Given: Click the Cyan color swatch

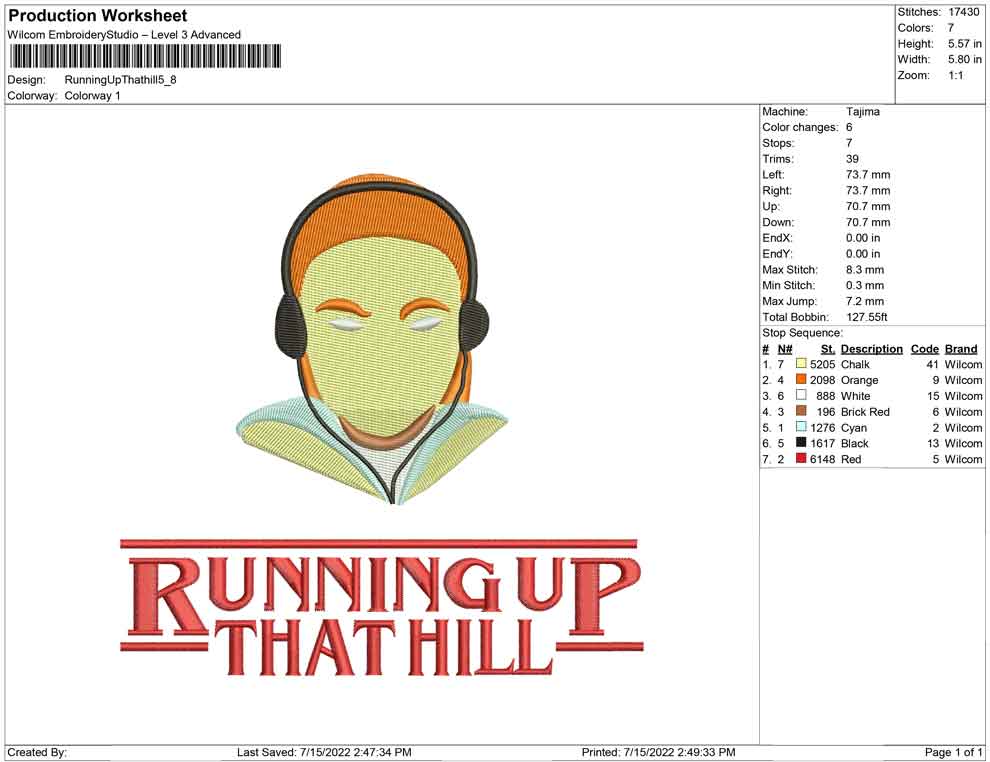Looking at the screenshot, I should pyautogui.click(x=801, y=427).
